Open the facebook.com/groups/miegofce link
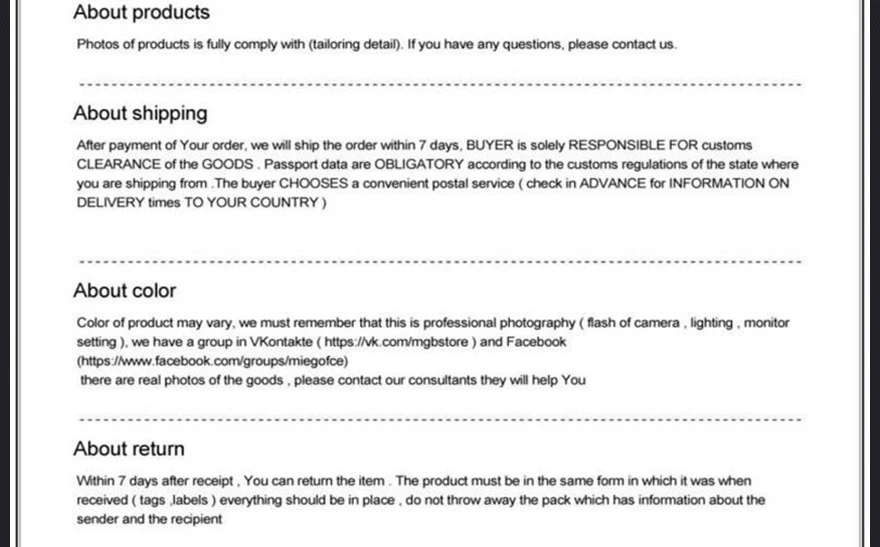This screenshot has width=880, height=547. tap(213, 361)
